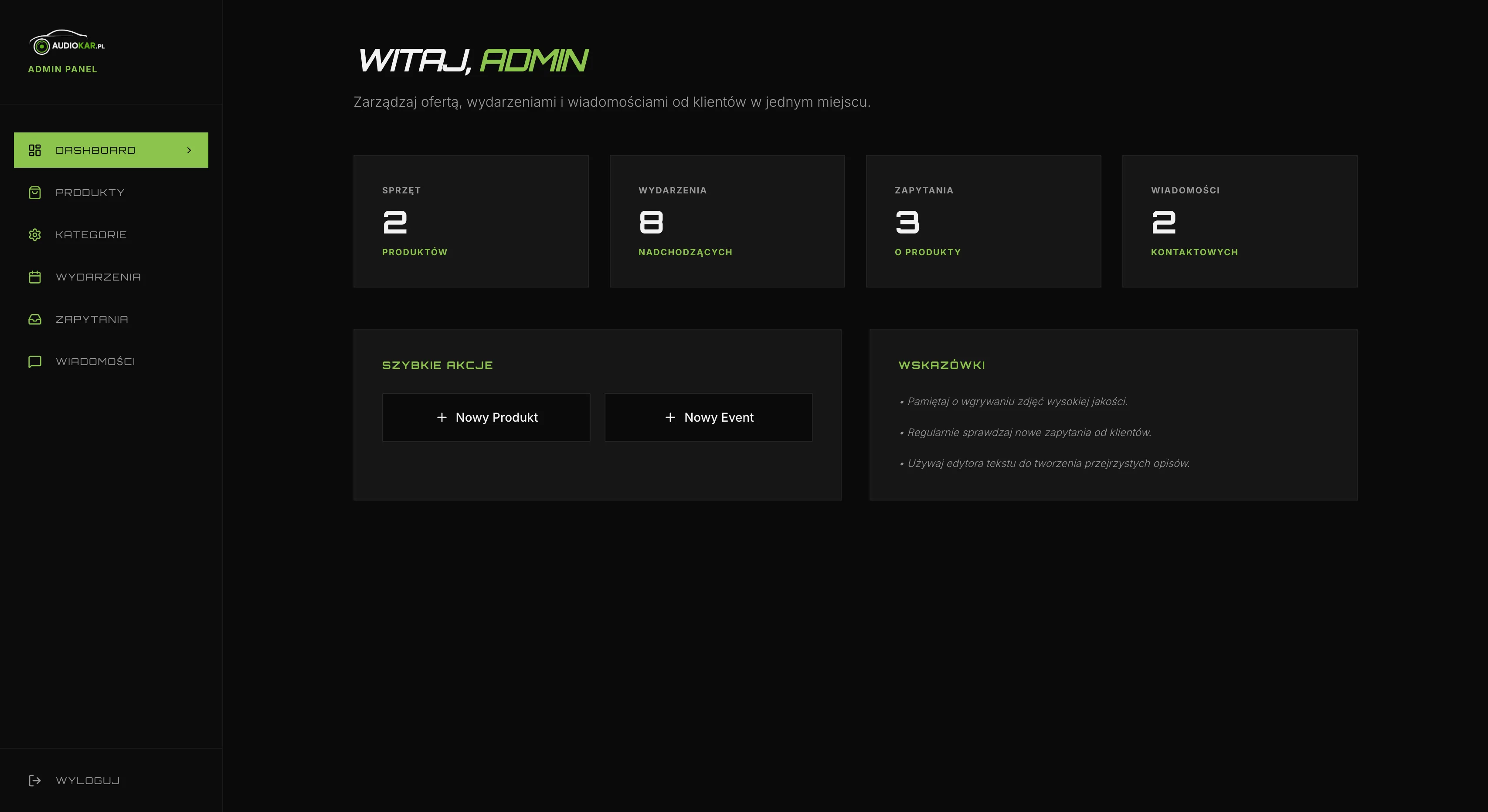1488x812 pixels.
Task: Open the Wydarzenia upcoming events card
Action: pos(727,221)
